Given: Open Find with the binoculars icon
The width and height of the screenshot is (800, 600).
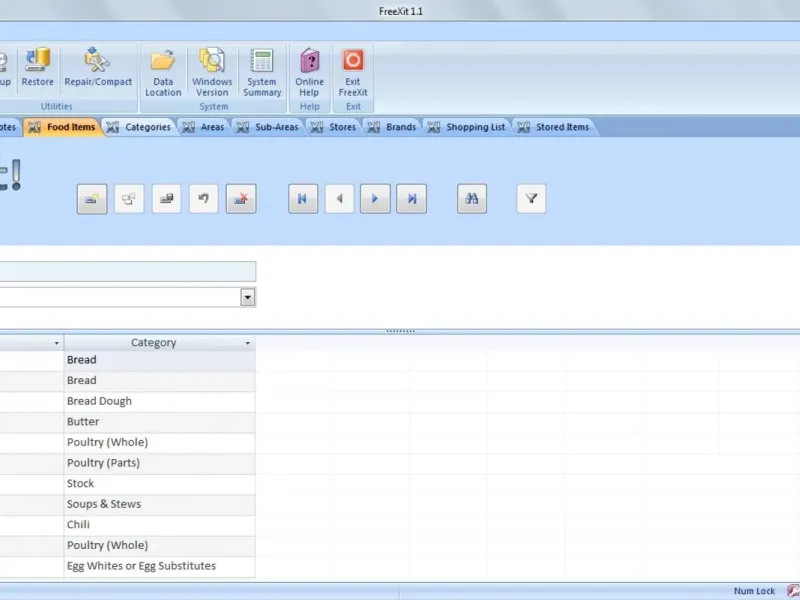Looking at the screenshot, I should [472, 198].
